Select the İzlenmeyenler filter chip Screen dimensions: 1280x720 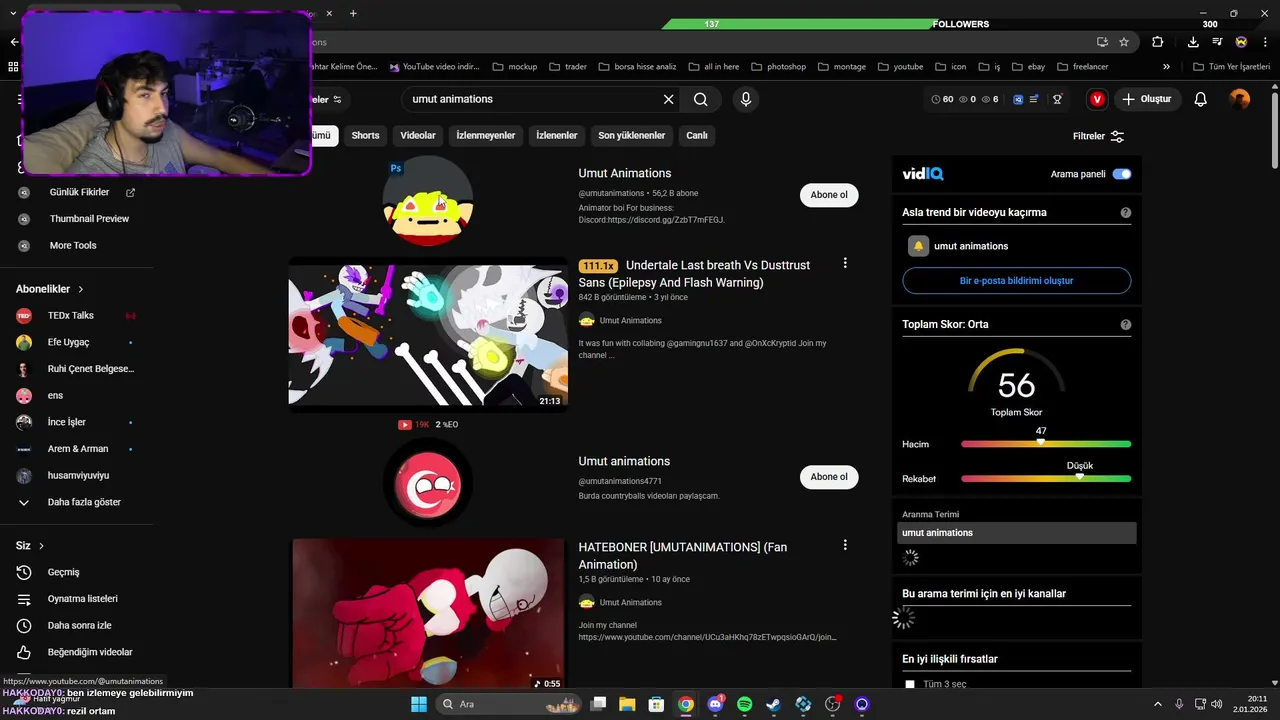pyautogui.click(x=486, y=135)
